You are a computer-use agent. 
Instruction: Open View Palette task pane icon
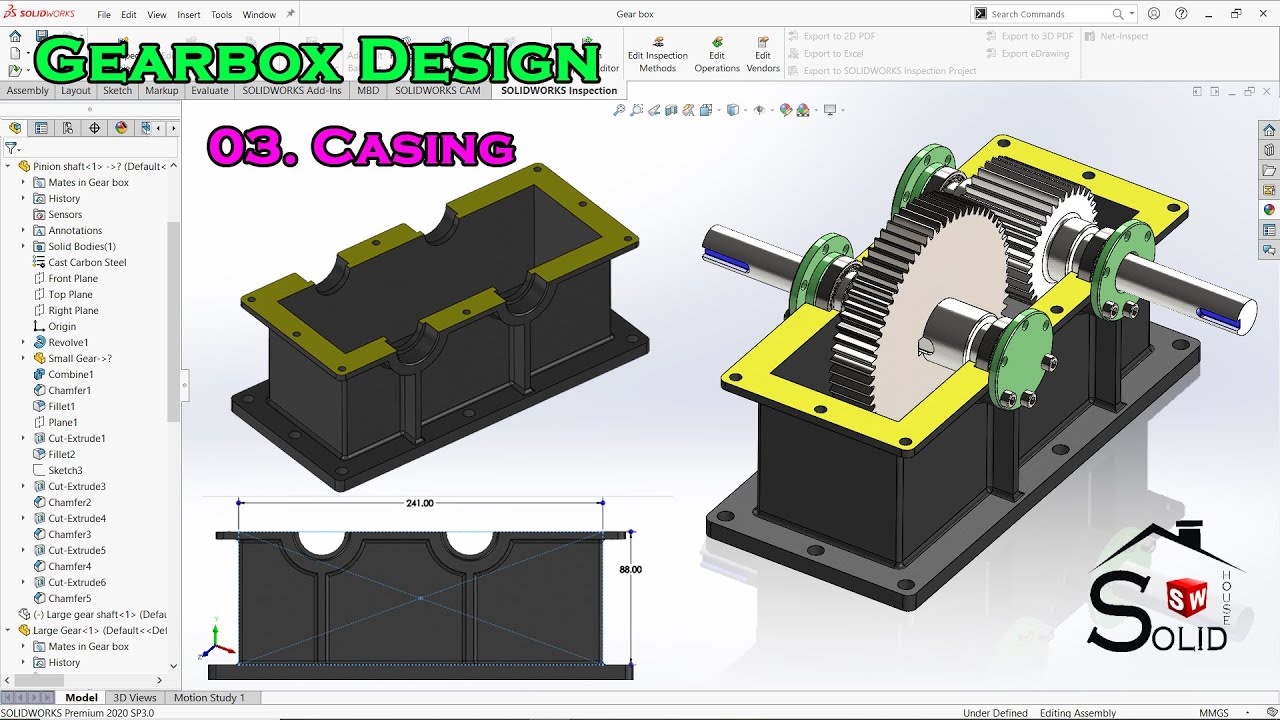[1269, 190]
